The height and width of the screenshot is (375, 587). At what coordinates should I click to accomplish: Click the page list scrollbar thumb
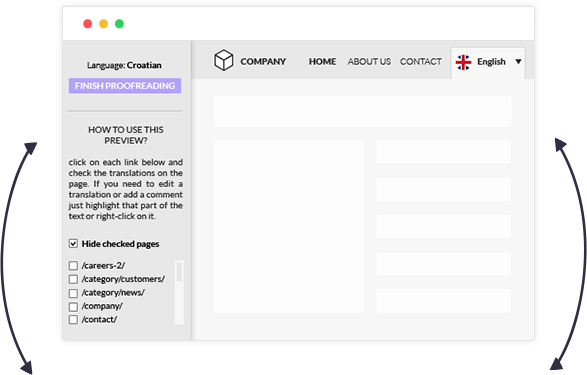(179, 271)
